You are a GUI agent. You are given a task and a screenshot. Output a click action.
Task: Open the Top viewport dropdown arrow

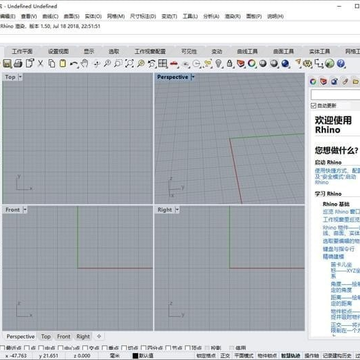coord(20,77)
